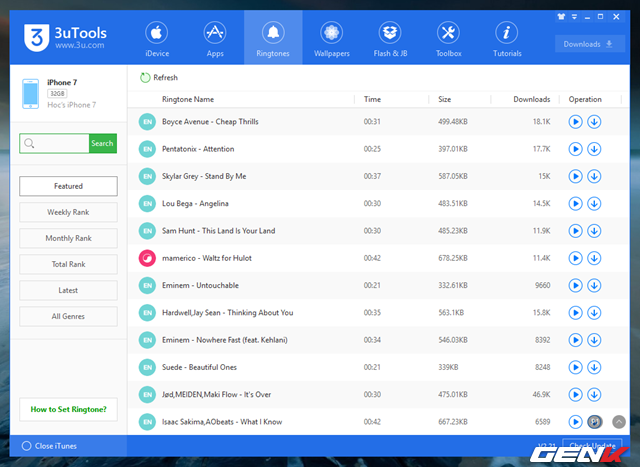
Task: Play Boyce Avenue - Cheap Thrills ringtone
Action: pos(576,122)
